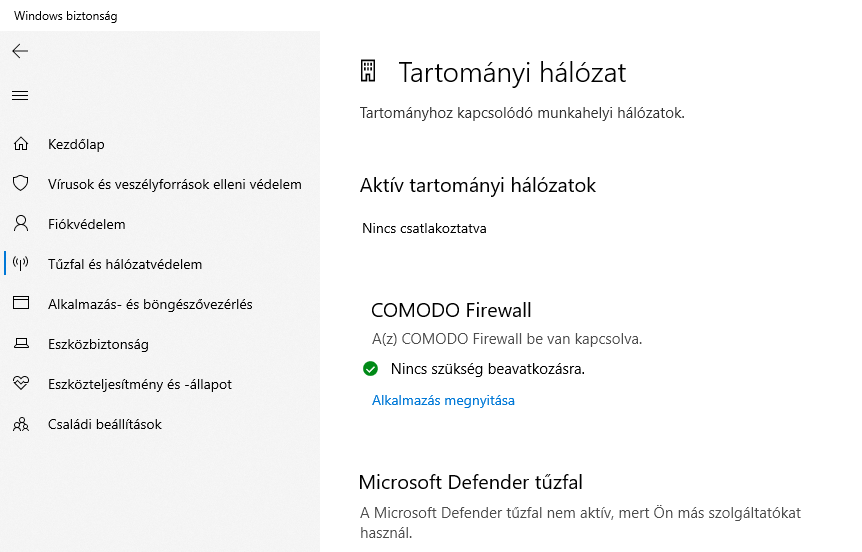The image size is (862, 552).
Task: Select Vírusok és veszélyforrások elleni védelem
Action: (175, 184)
